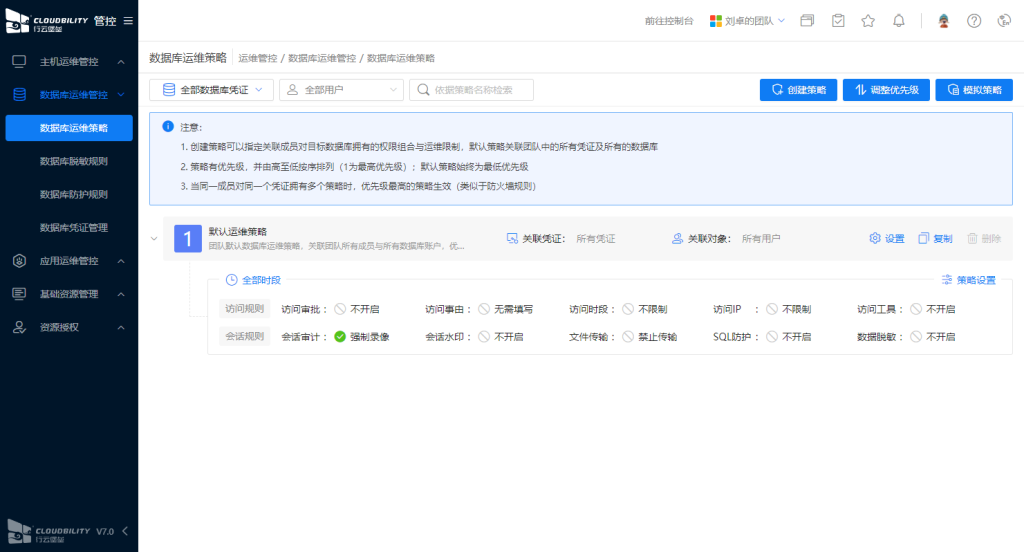Click the 调整优先级 button
Screen dimensions: 1024x552
point(887,90)
